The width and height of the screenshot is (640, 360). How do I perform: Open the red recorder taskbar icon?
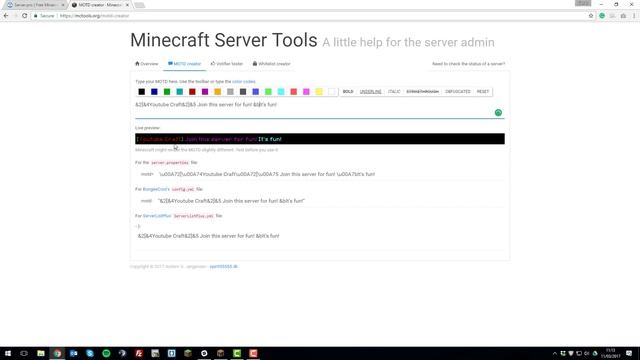tap(253, 353)
